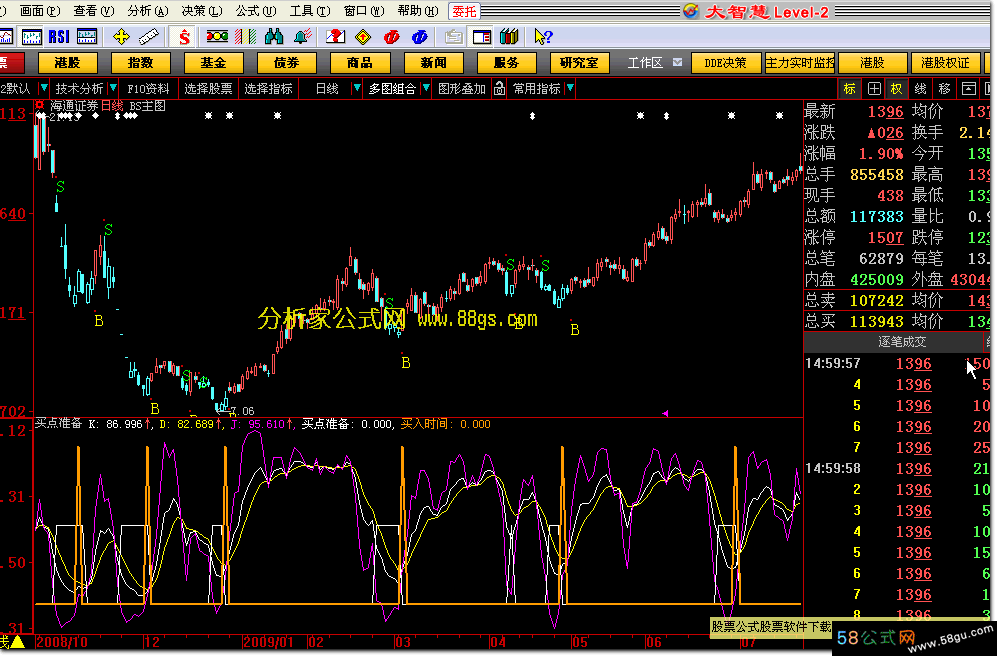Click the red gear icon beside 海通证券
This screenshot has height=656, width=997.
pyautogui.click(x=40, y=105)
